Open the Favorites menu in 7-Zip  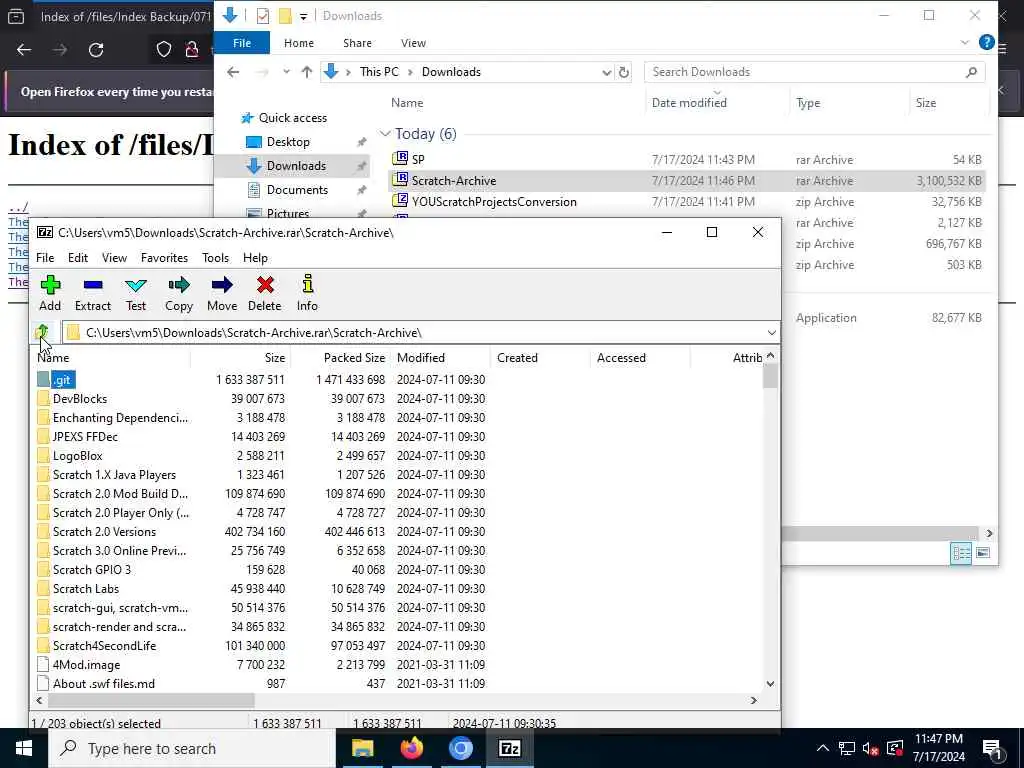point(165,258)
